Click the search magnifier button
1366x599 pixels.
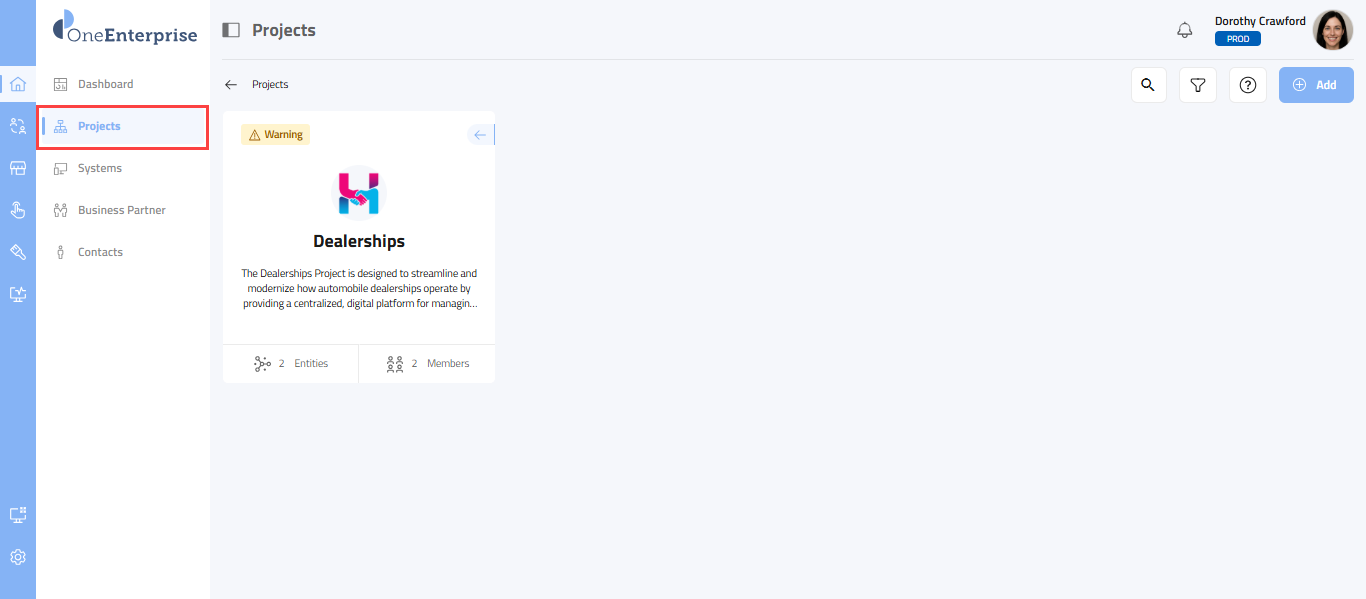[1148, 85]
